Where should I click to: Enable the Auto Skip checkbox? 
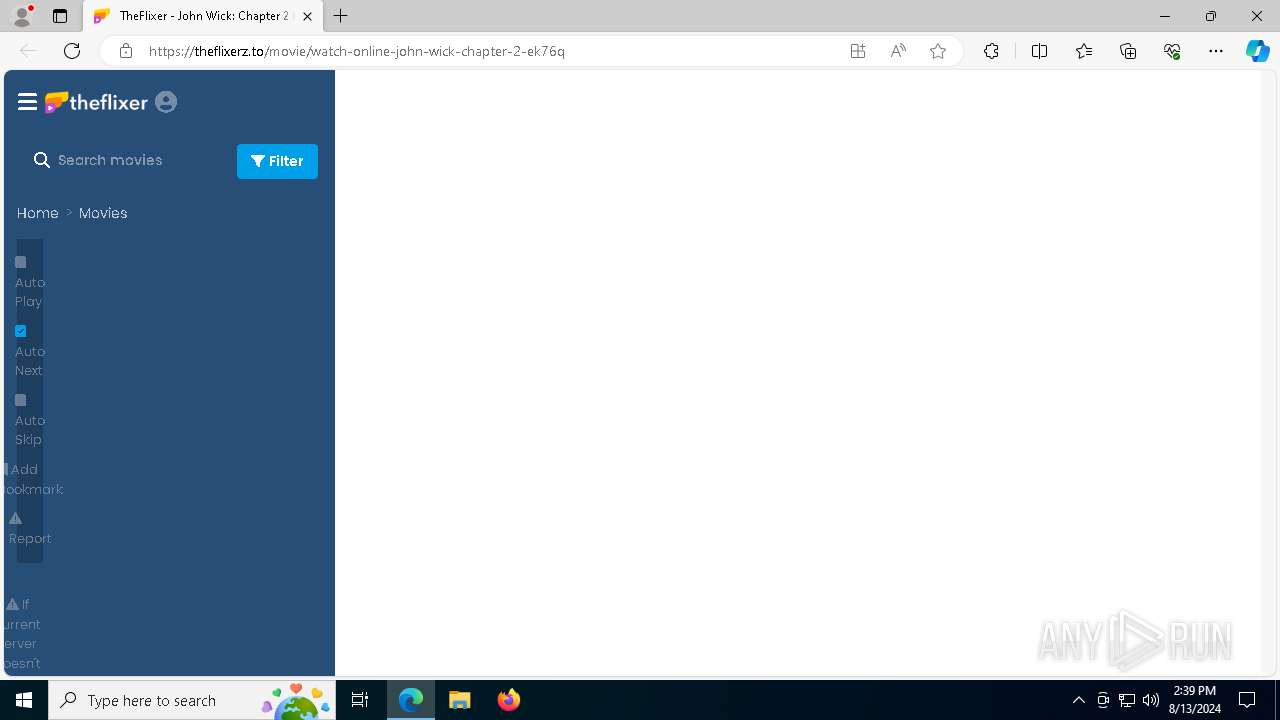click(x=20, y=400)
